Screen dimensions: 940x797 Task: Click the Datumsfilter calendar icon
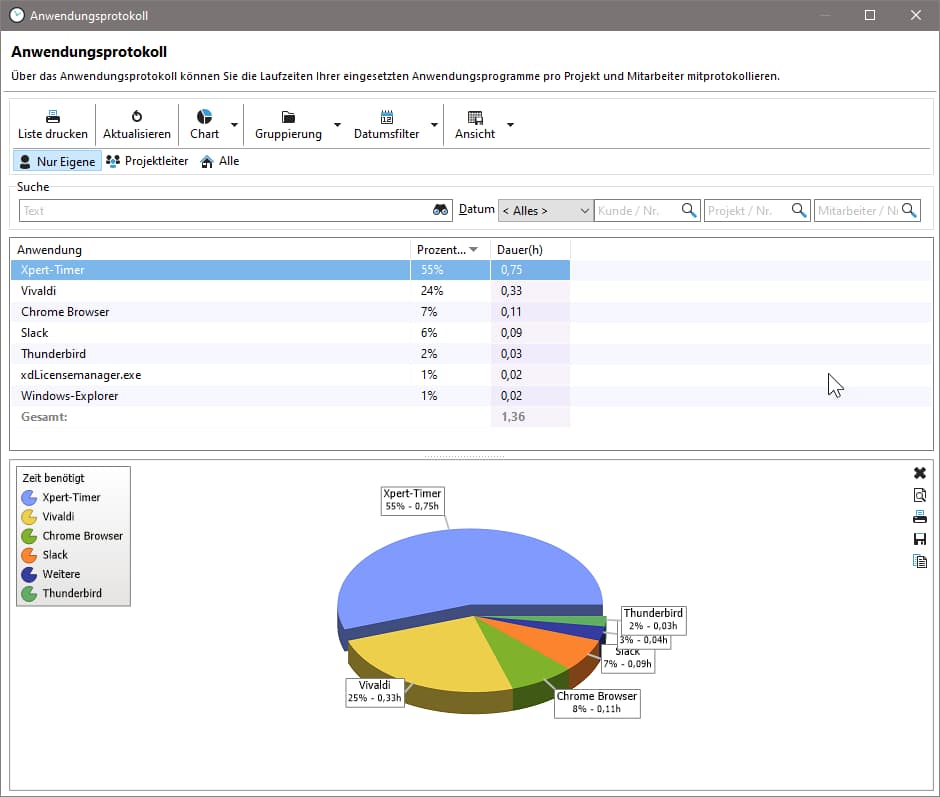coord(387,117)
